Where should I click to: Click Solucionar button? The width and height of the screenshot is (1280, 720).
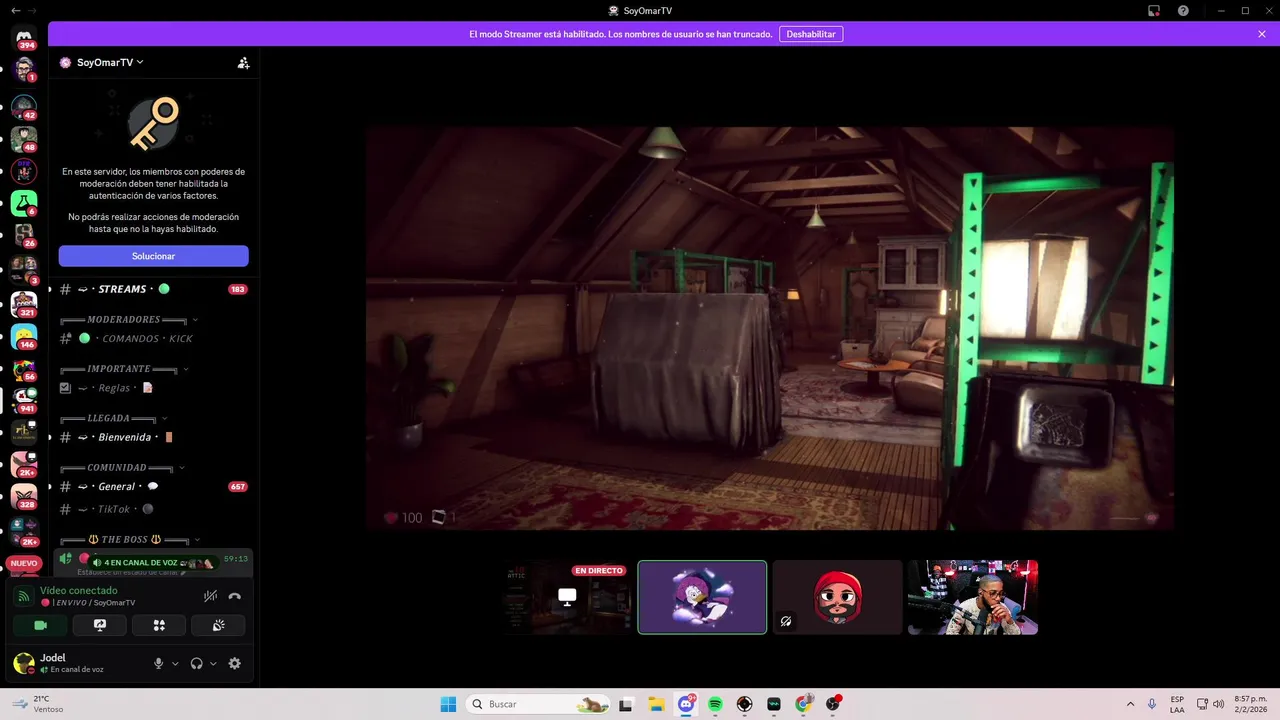(x=153, y=256)
